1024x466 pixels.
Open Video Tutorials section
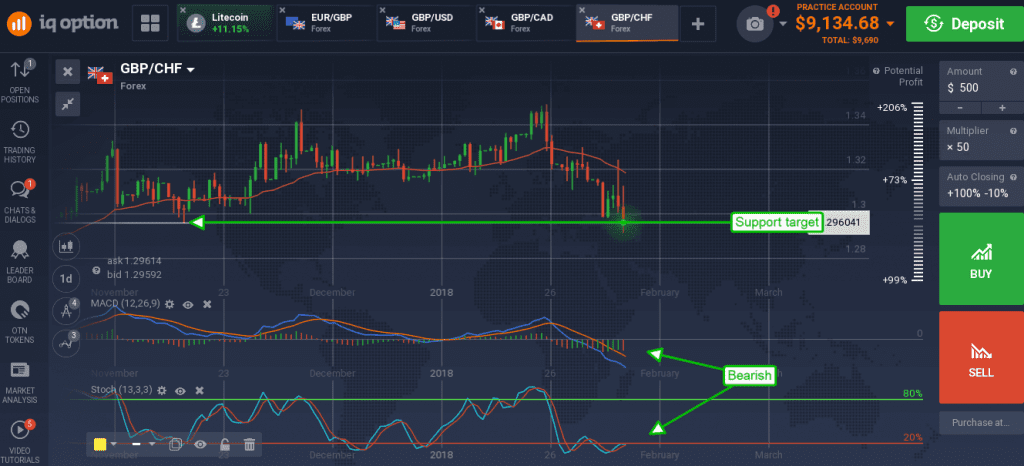pos(20,440)
